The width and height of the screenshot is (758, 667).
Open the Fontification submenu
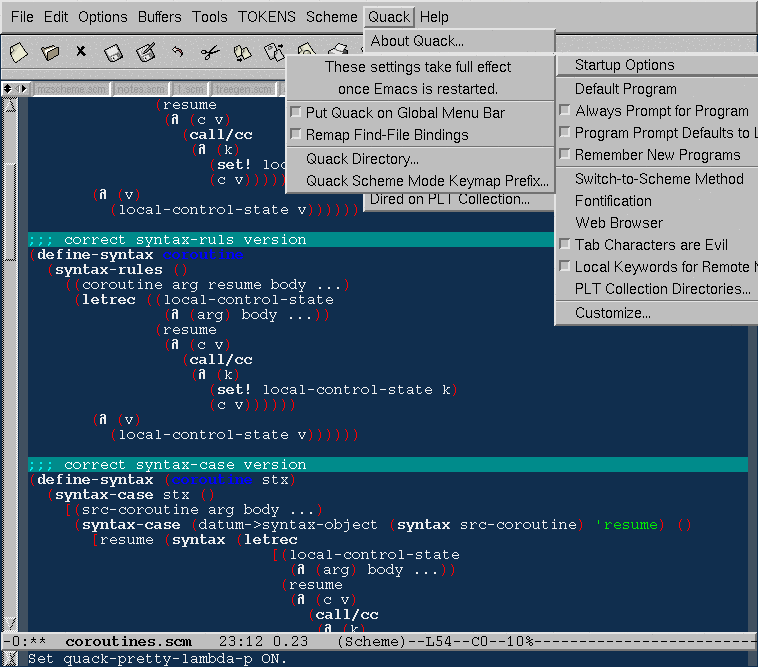point(613,201)
